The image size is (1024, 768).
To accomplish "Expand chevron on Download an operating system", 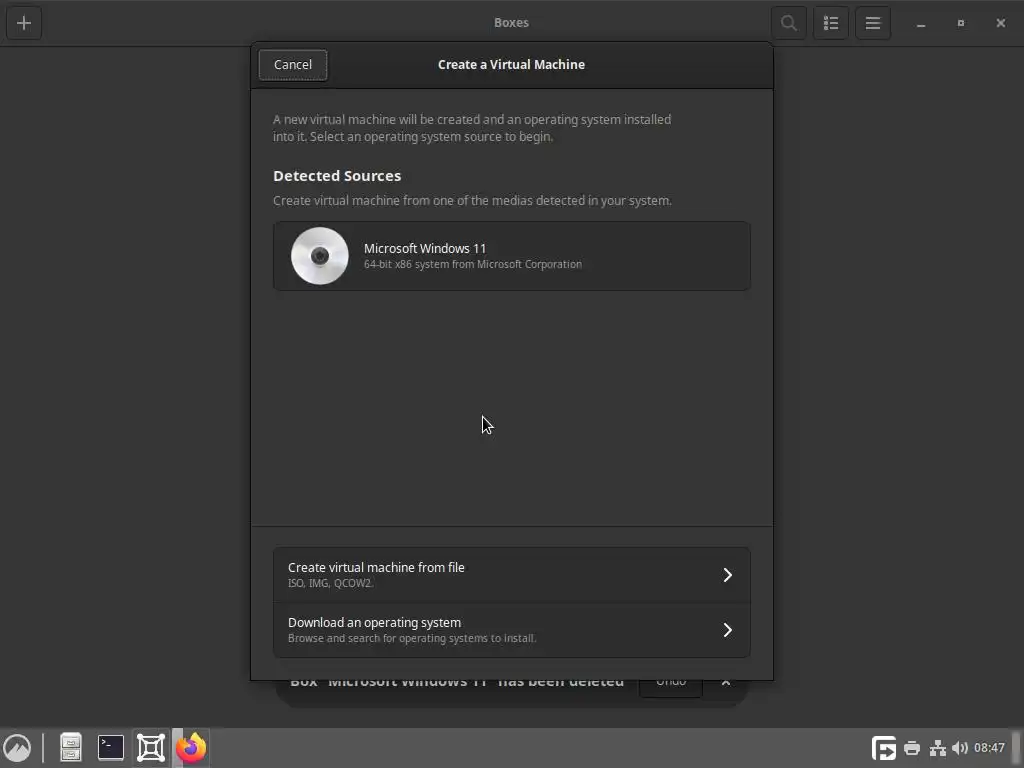I will (728, 630).
